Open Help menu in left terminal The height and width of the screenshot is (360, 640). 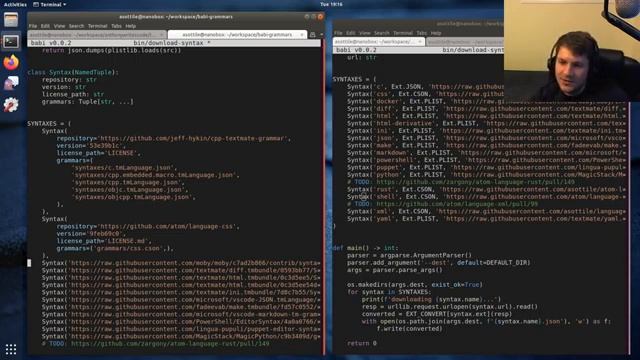click(x=131, y=26)
